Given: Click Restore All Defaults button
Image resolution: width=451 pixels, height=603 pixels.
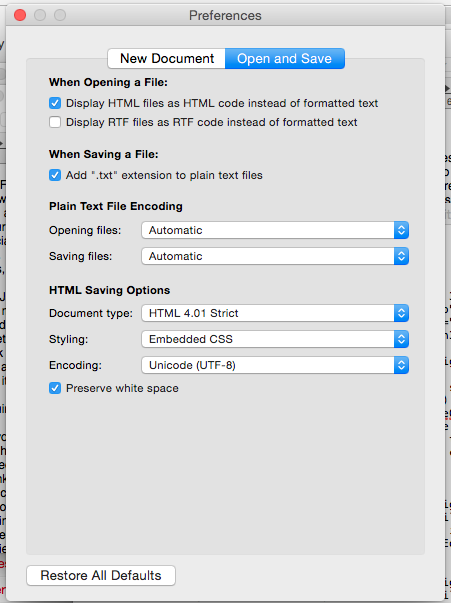Looking at the screenshot, I should point(101,575).
